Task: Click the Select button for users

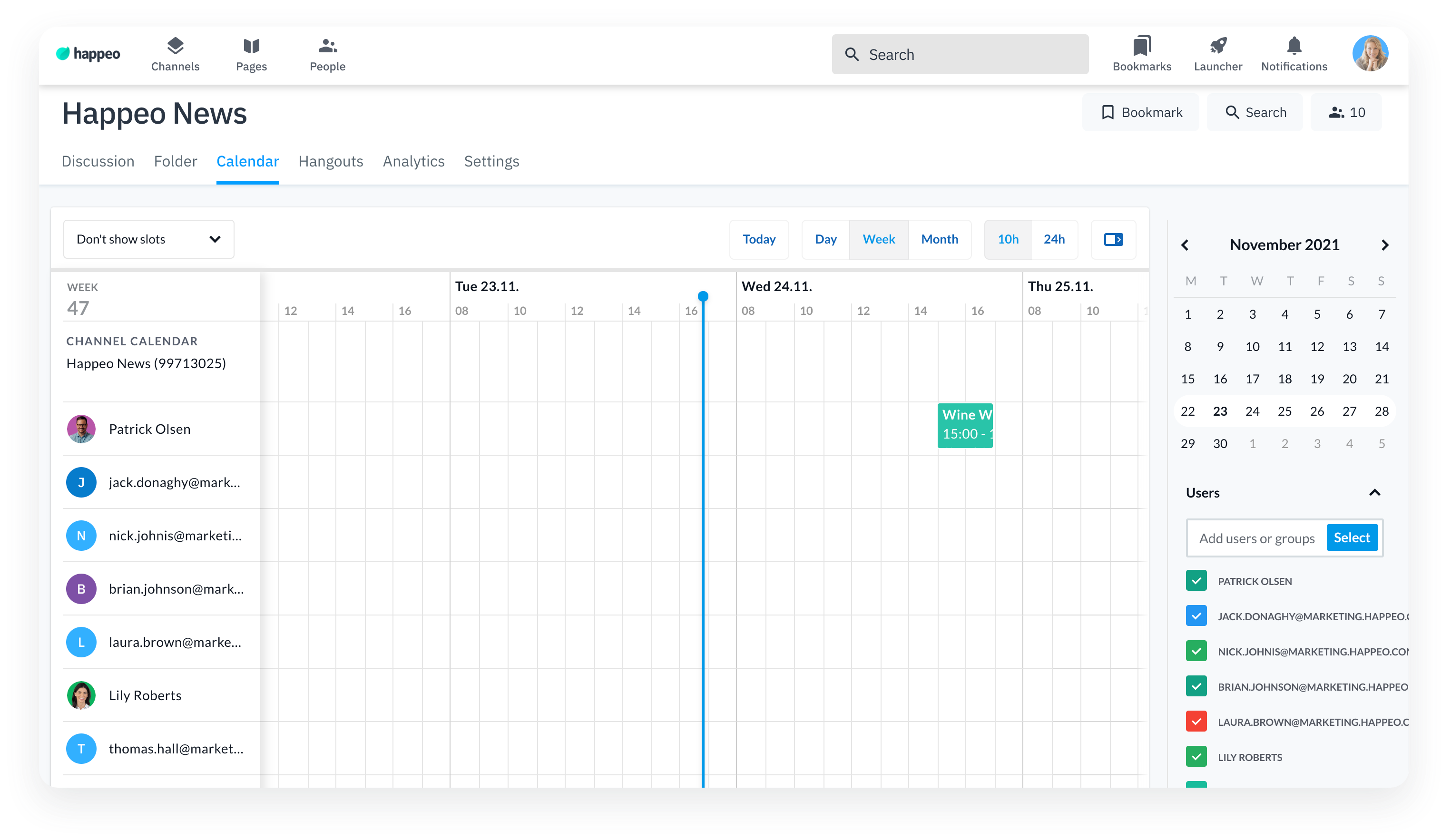Action: click(x=1352, y=537)
